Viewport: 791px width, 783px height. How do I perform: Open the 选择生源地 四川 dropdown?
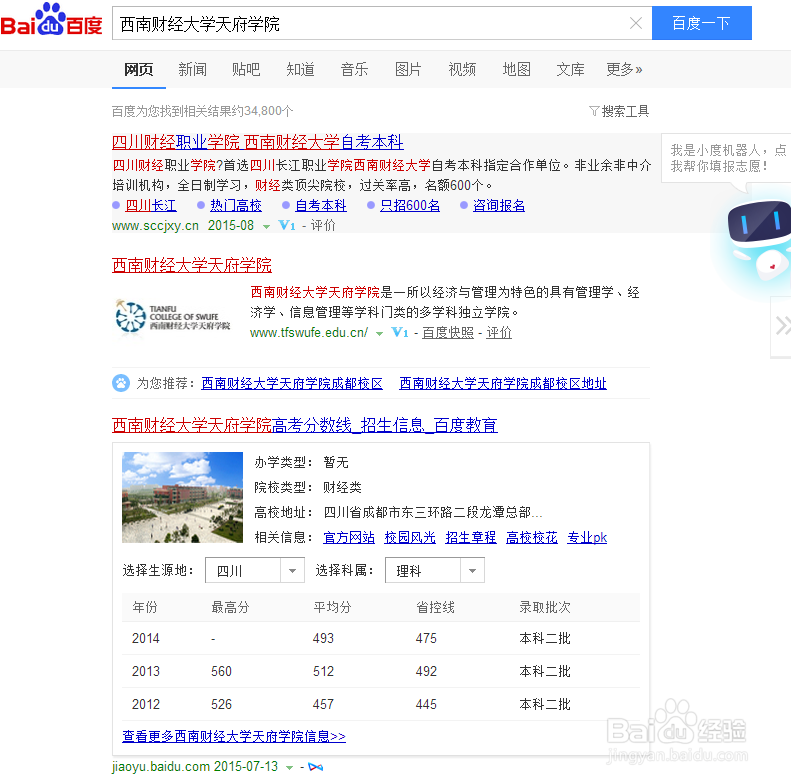click(x=255, y=570)
